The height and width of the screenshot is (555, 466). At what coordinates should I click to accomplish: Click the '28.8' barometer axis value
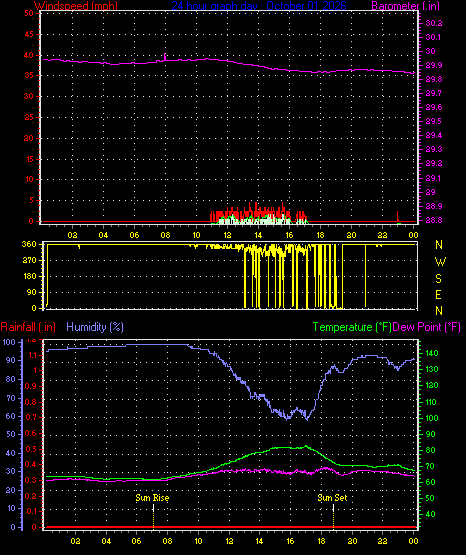[x=433, y=220]
